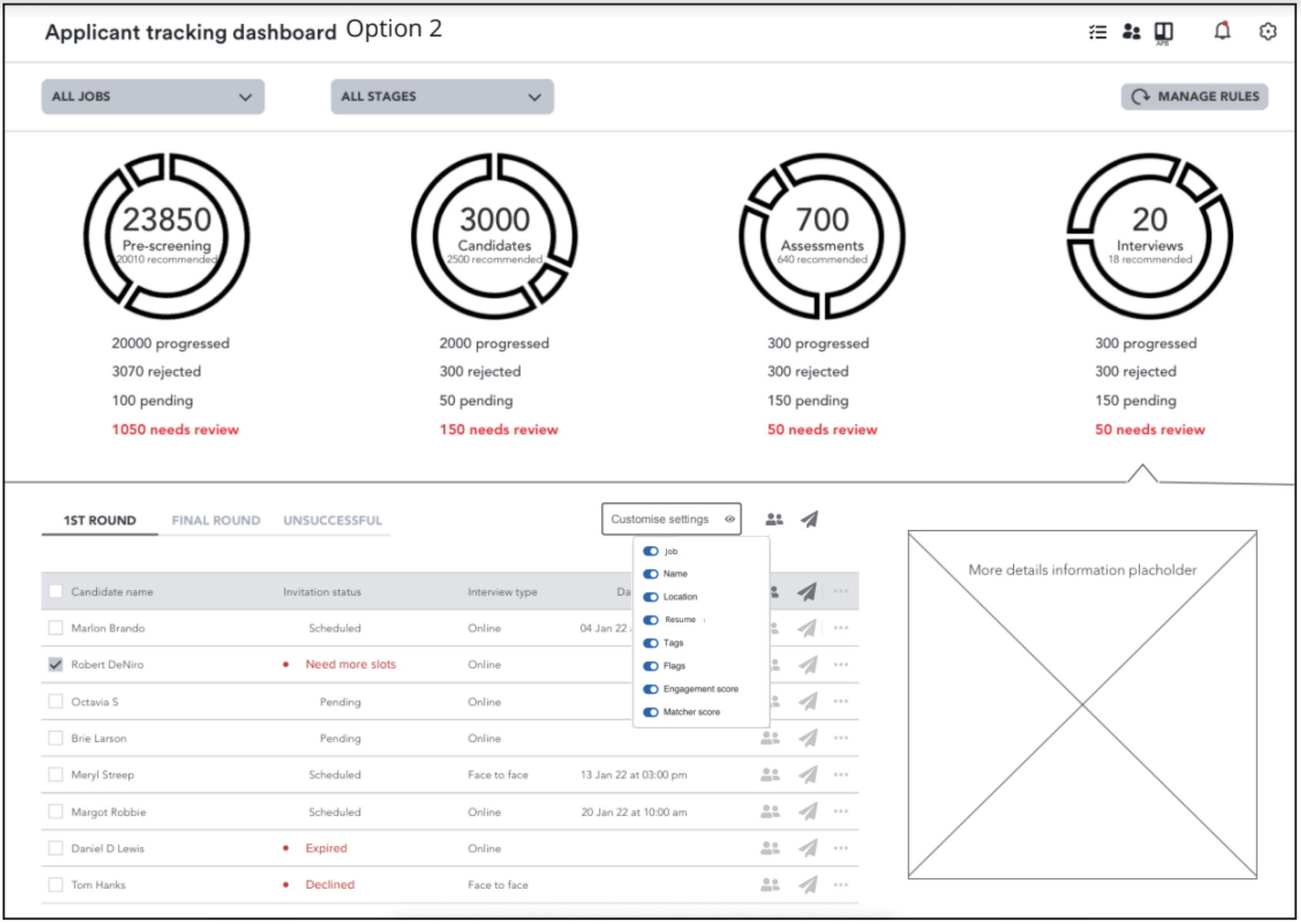Click people icon for Brie Larson

click(770, 738)
